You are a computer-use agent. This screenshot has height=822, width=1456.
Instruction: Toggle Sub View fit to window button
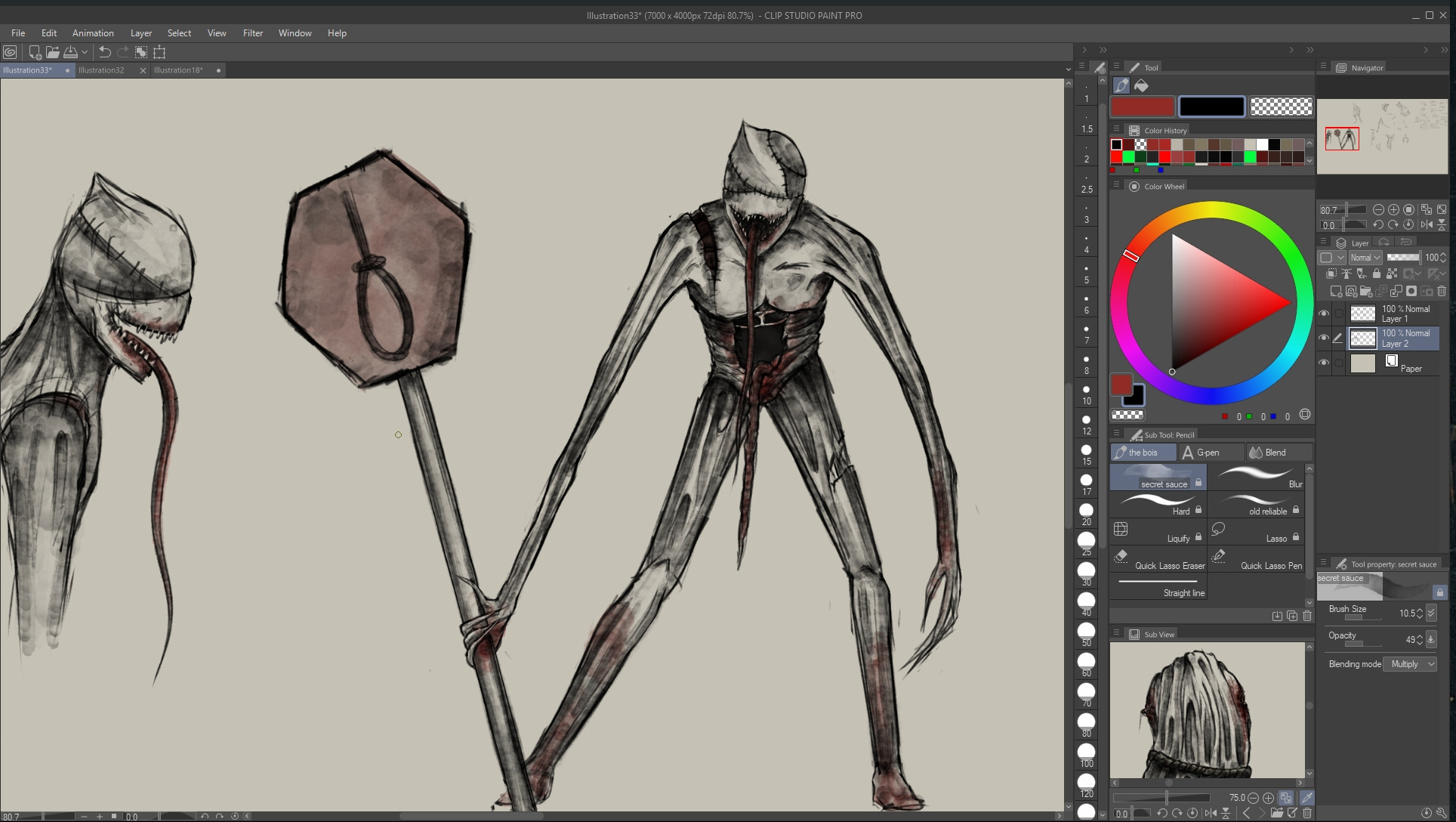1286,798
